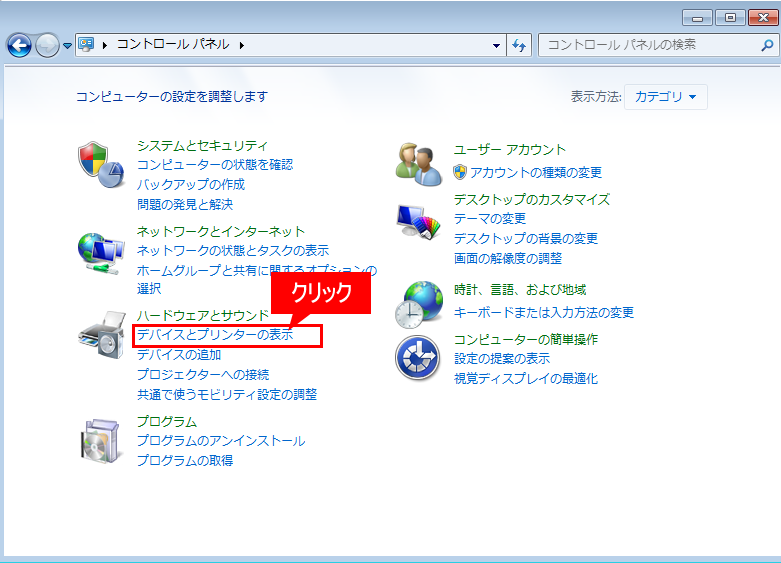Viewport: 781px width, 563px height.
Task: Open プログラムのアンインストール link
Action: coord(220,441)
